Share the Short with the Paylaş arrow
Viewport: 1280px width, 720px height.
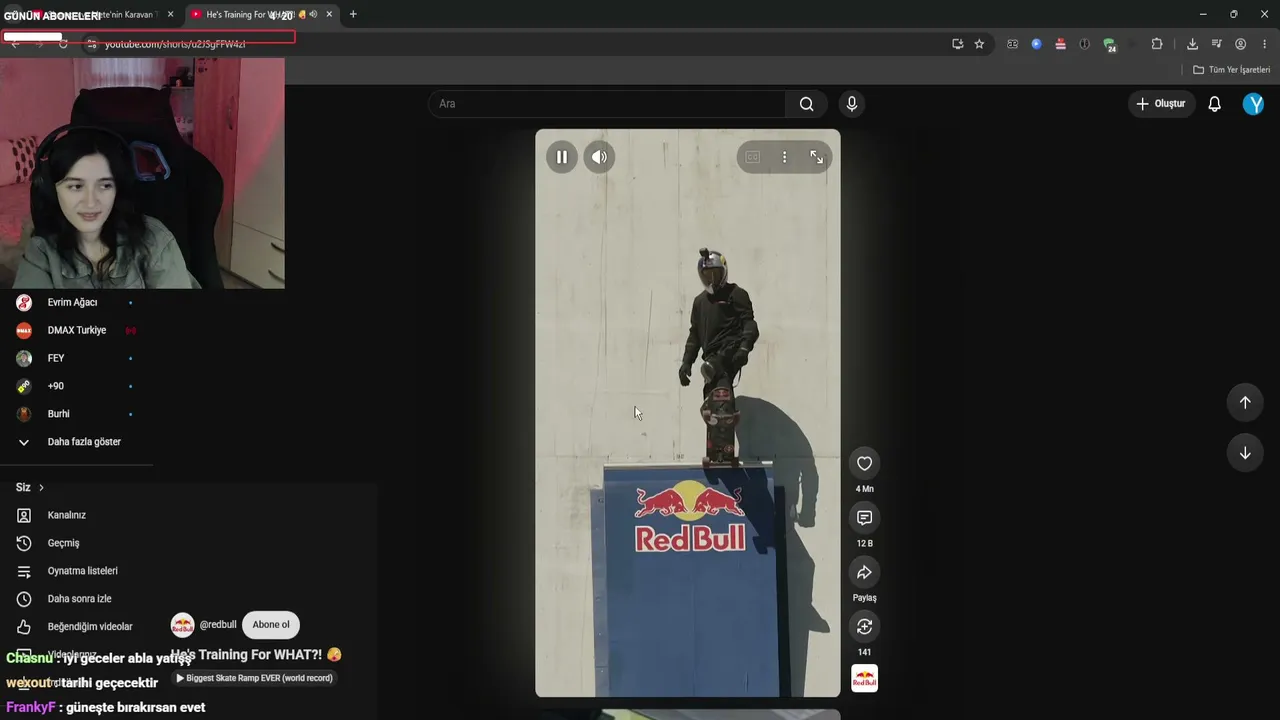864,572
